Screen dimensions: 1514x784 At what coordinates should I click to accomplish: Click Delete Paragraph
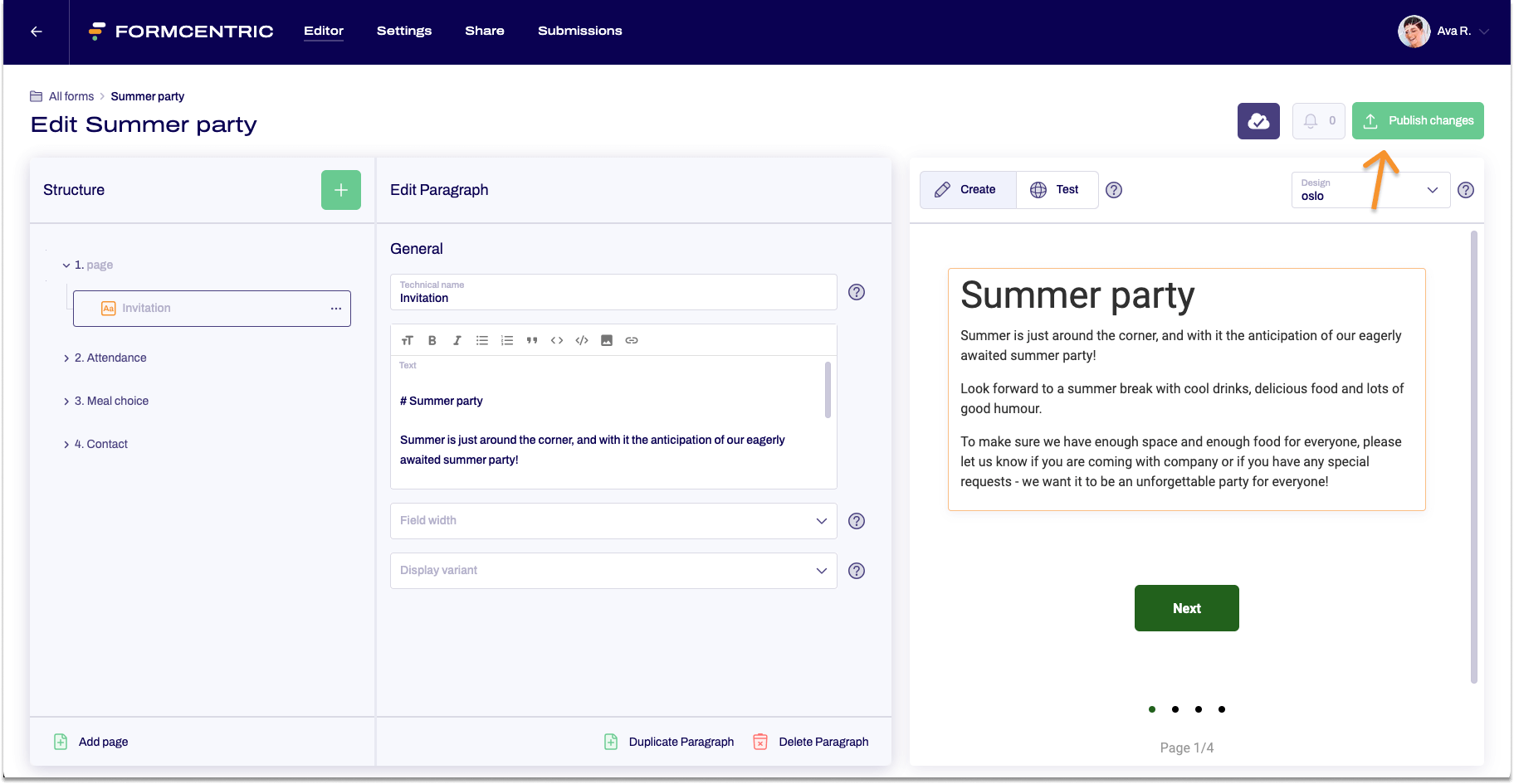811,742
